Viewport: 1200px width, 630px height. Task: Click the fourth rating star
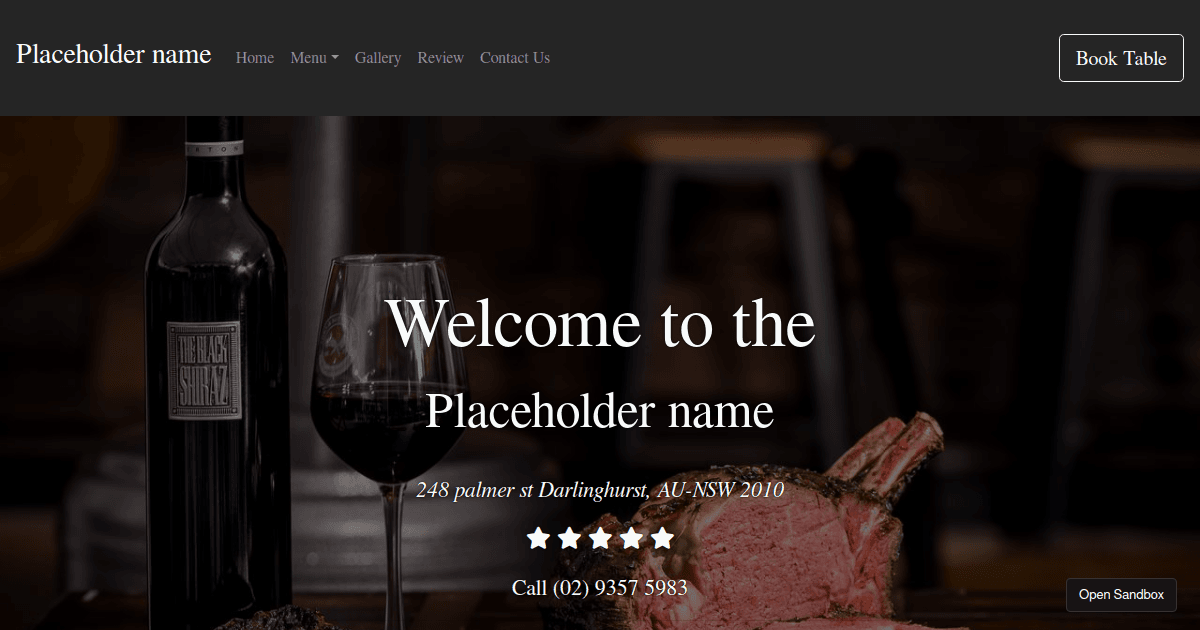click(631, 539)
